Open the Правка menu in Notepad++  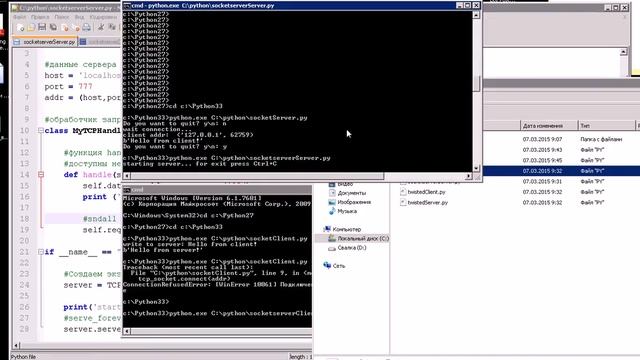(40, 17)
